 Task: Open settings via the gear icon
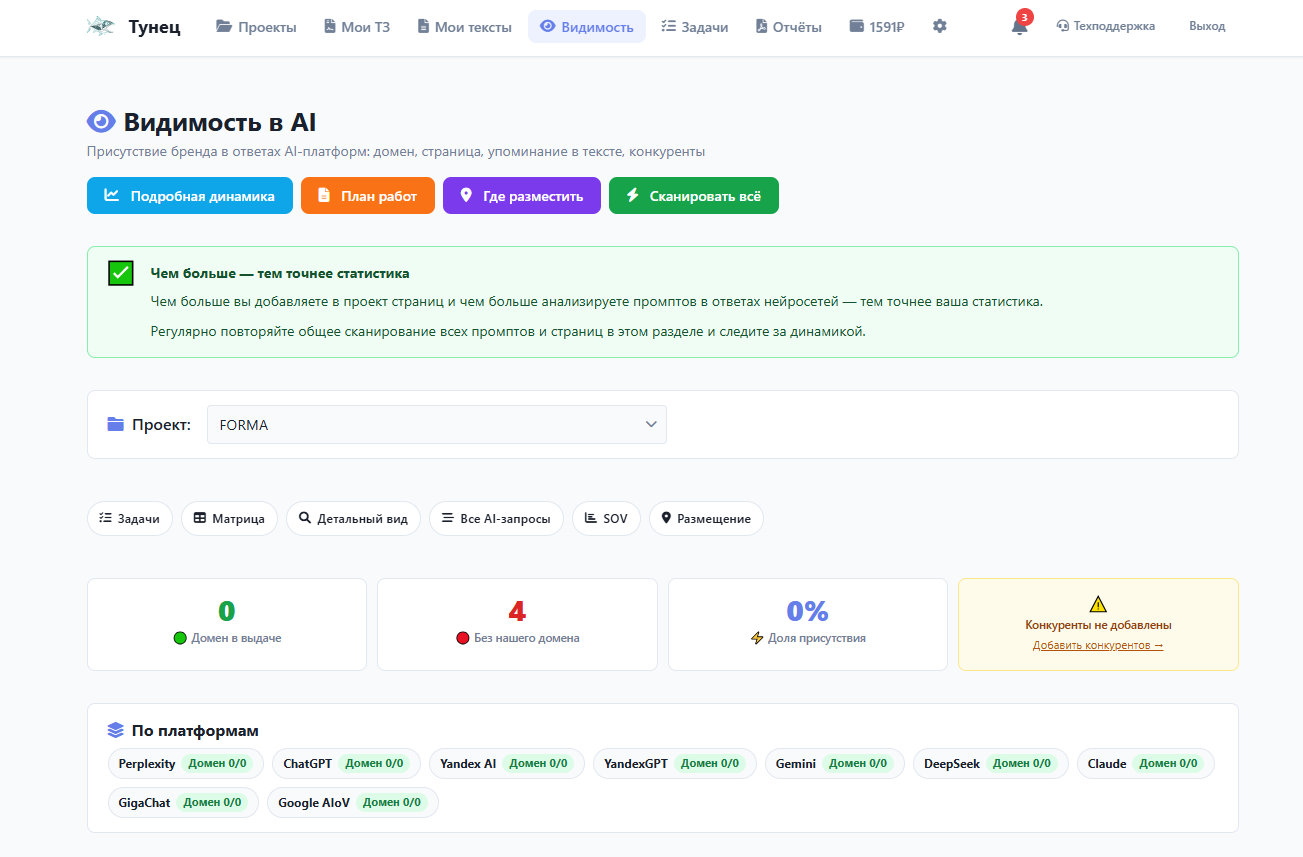coord(939,27)
